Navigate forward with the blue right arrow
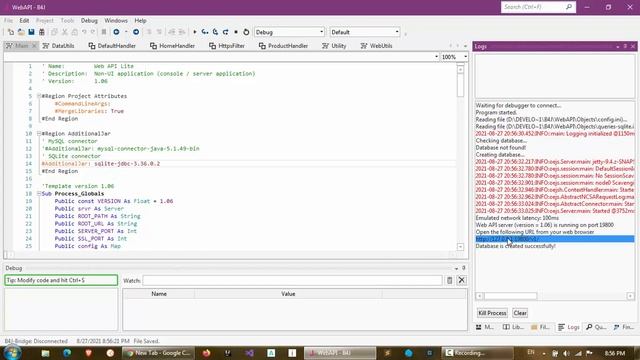This screenshot has width=640, height=360. 136,32
